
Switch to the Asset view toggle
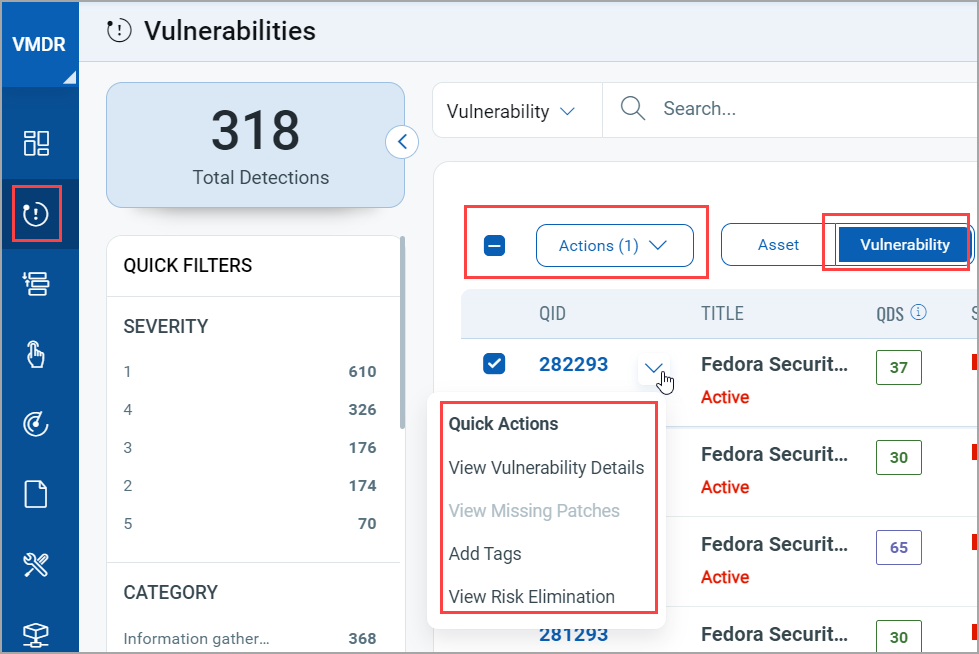(778, 245)
